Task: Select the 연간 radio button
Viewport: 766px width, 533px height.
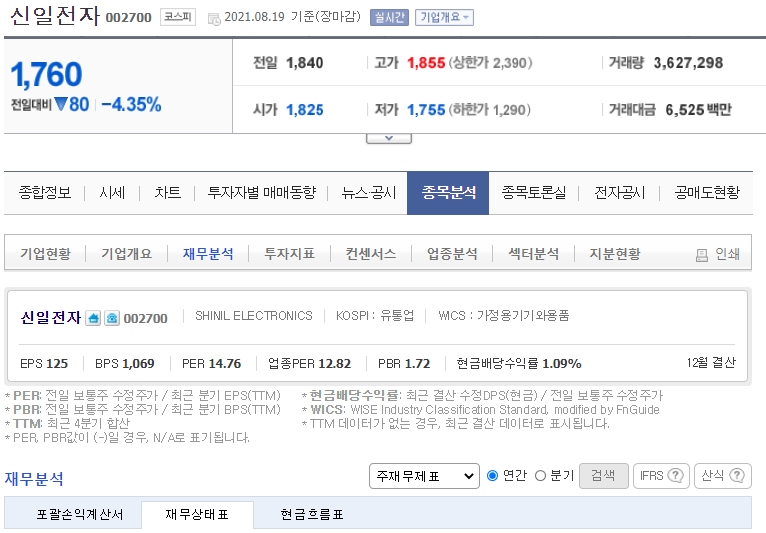Action: pos(492,475)
